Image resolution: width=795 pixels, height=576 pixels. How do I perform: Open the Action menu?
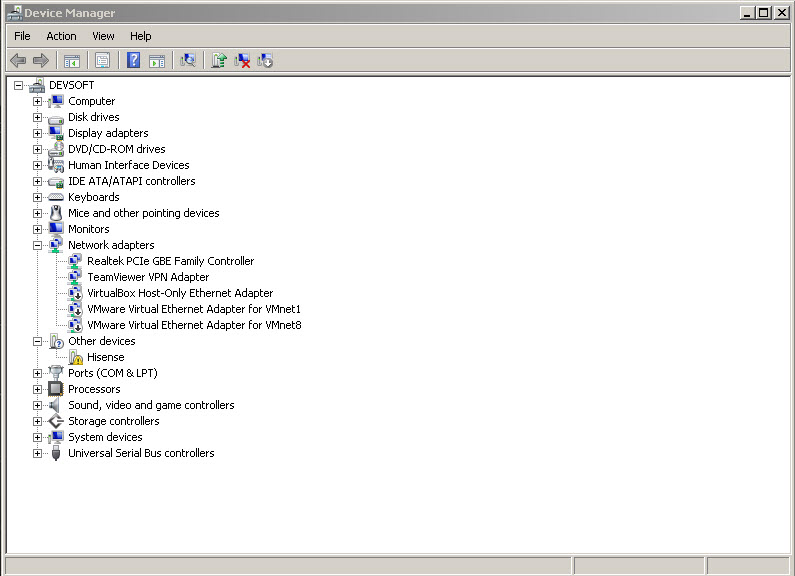[x=61, y=36]
